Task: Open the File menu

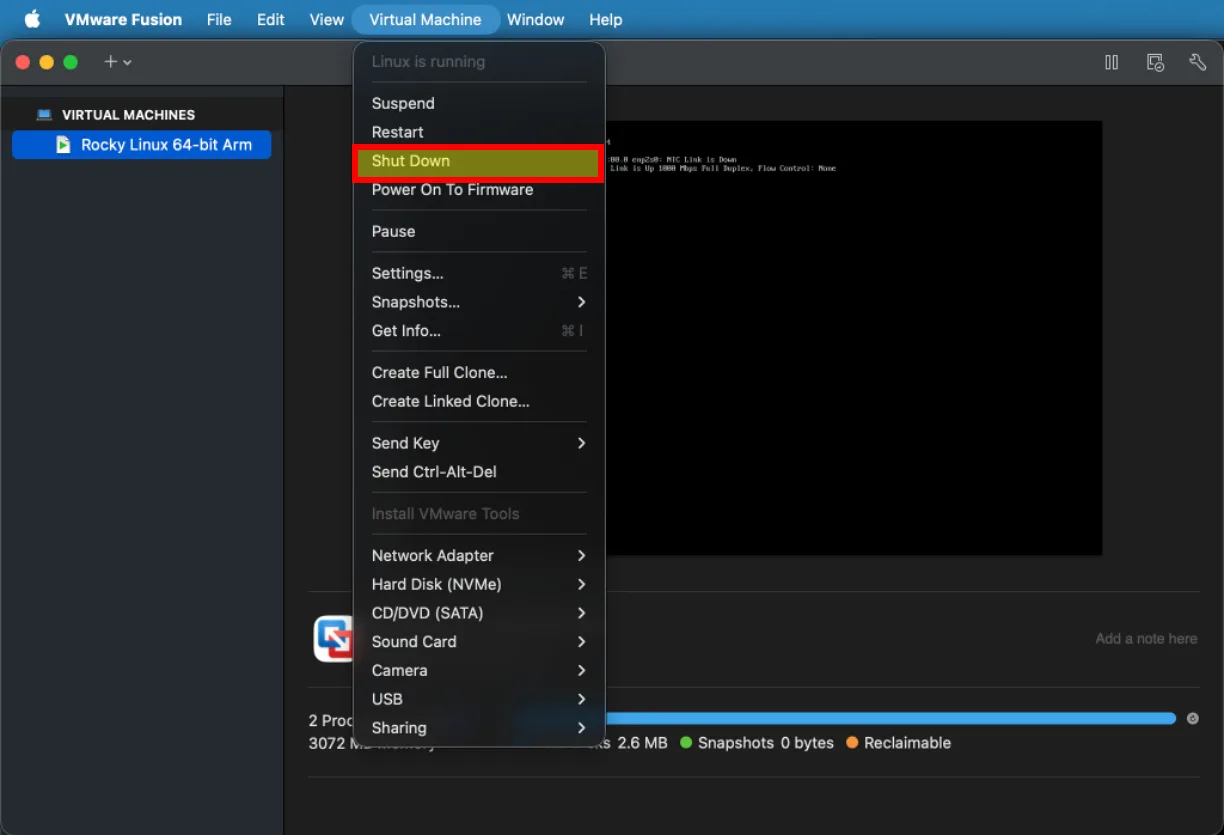Action: [x=219, y=19]
